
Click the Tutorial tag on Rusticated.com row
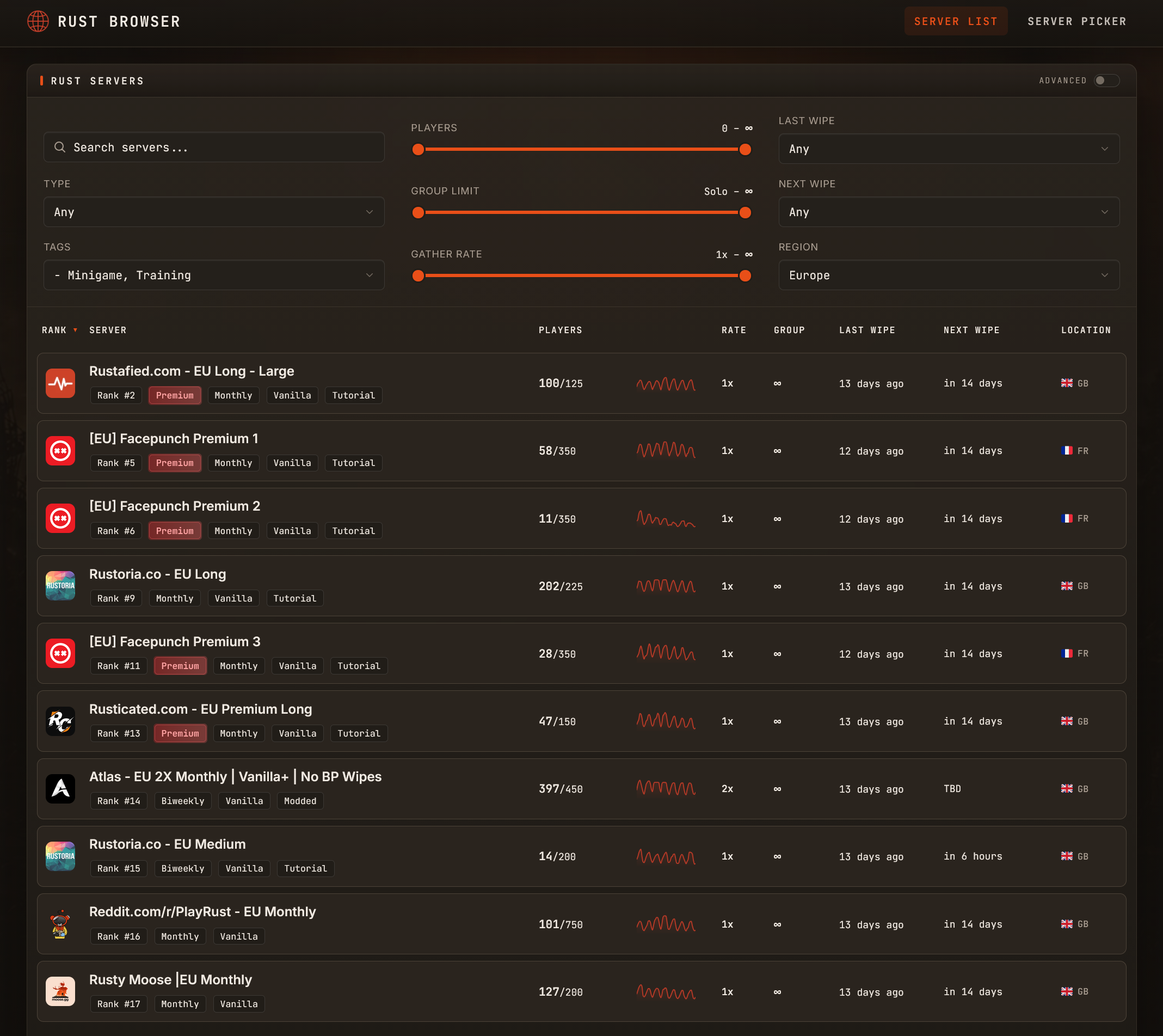click(359, 734)
